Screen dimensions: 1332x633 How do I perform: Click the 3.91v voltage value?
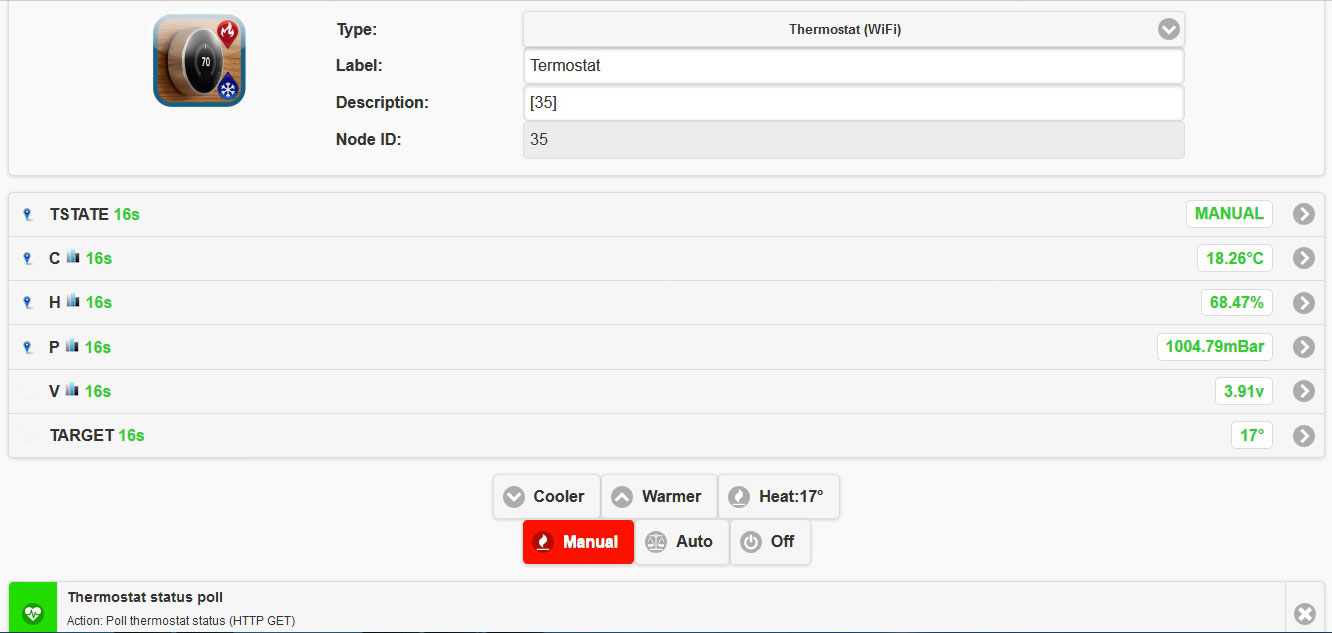(x=1243, y=391)
